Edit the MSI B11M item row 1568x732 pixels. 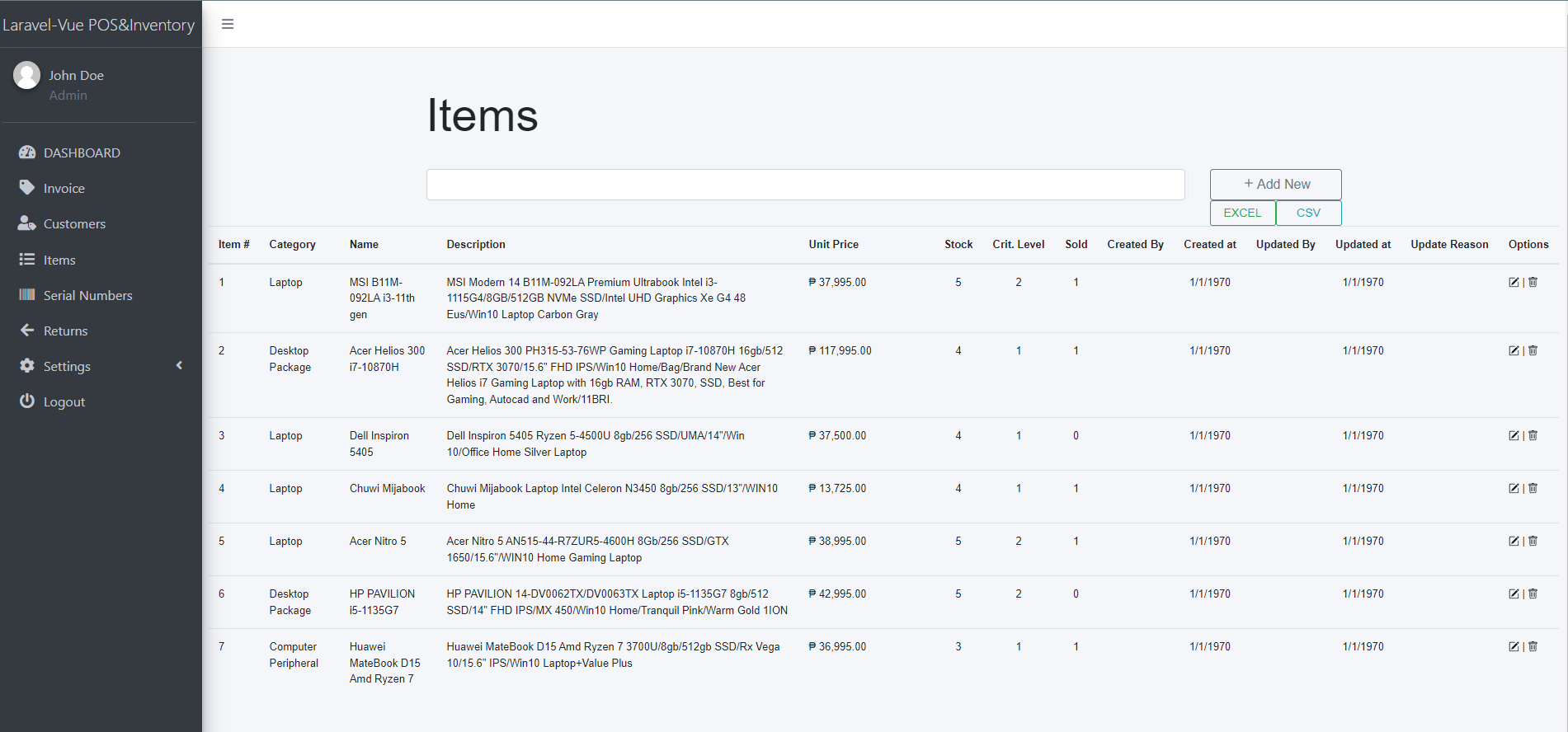[1514, 282]
